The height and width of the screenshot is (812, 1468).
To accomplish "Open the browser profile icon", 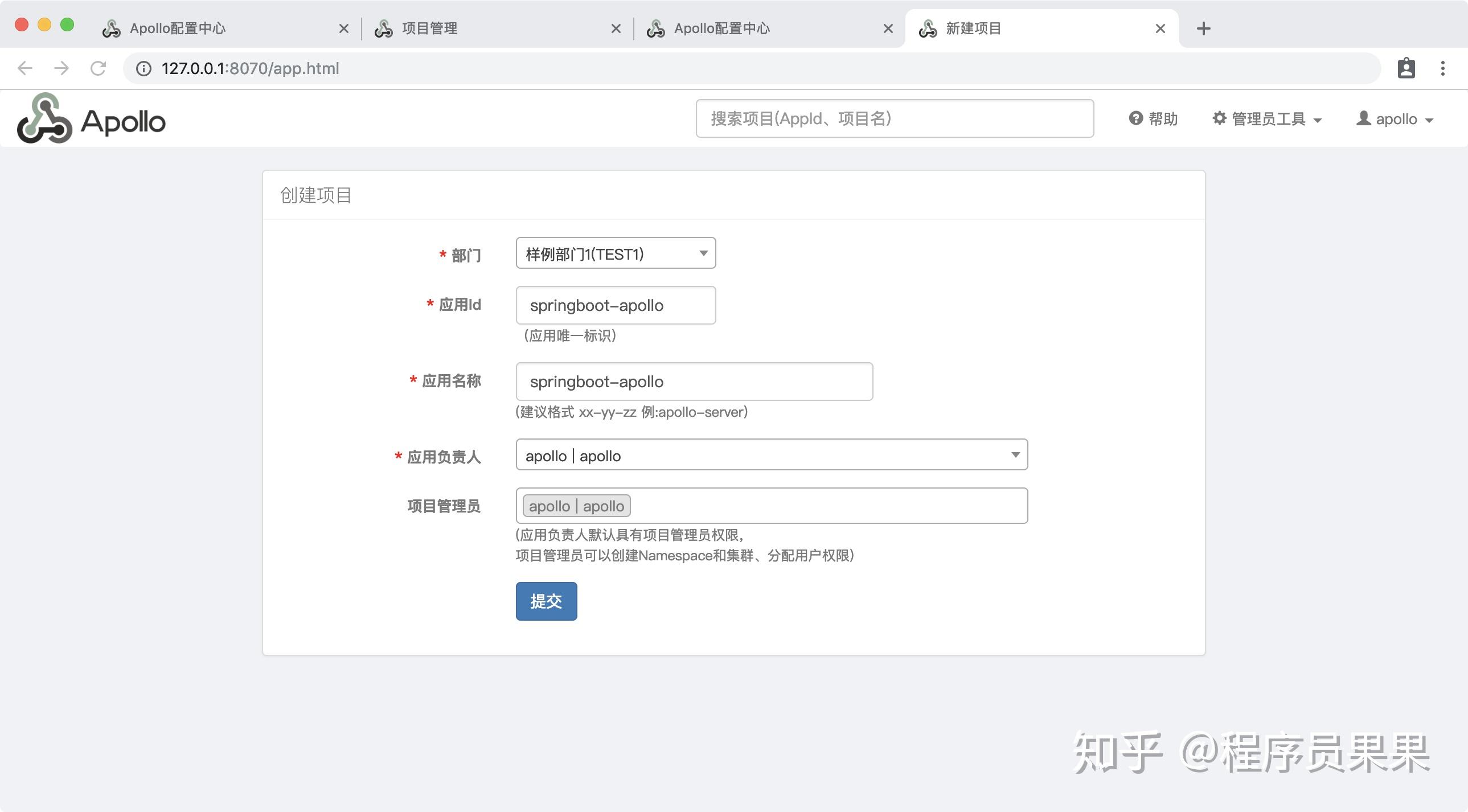I will 1406,68.
